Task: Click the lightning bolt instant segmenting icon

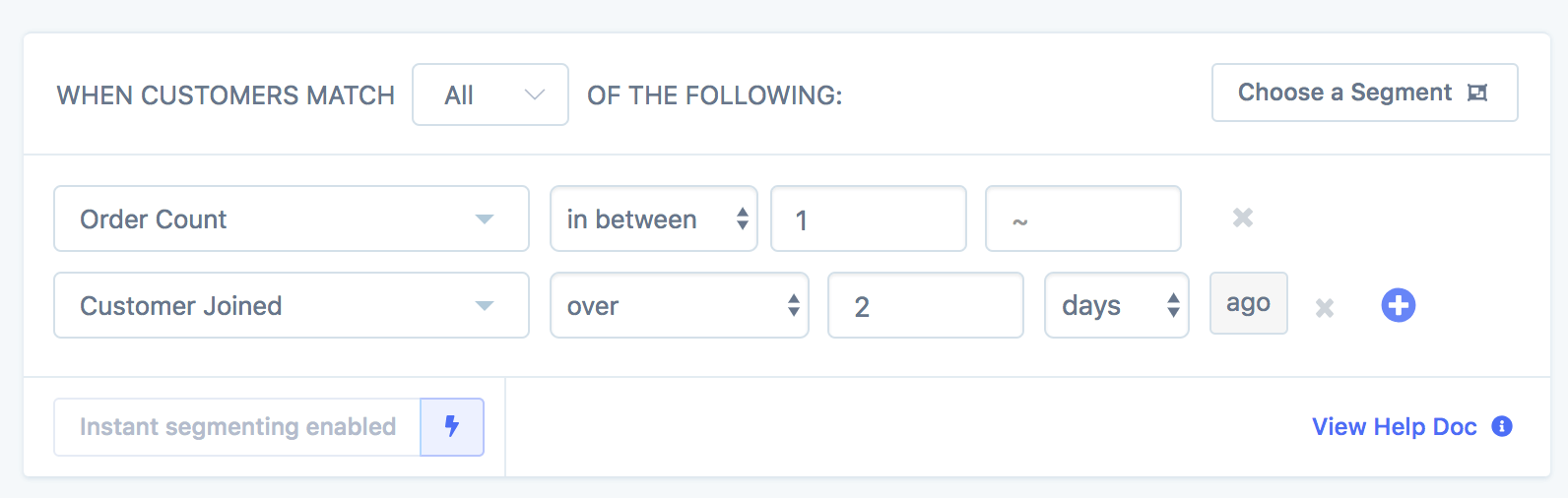Action: 452,426
